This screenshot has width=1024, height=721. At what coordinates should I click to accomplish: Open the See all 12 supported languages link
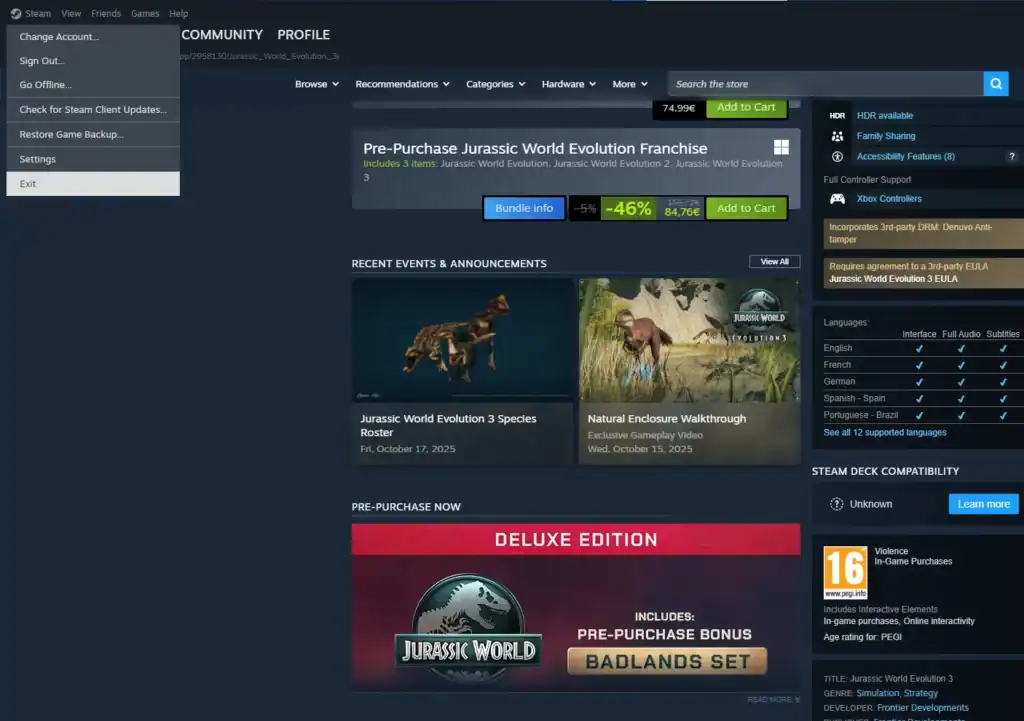[884, 433]
